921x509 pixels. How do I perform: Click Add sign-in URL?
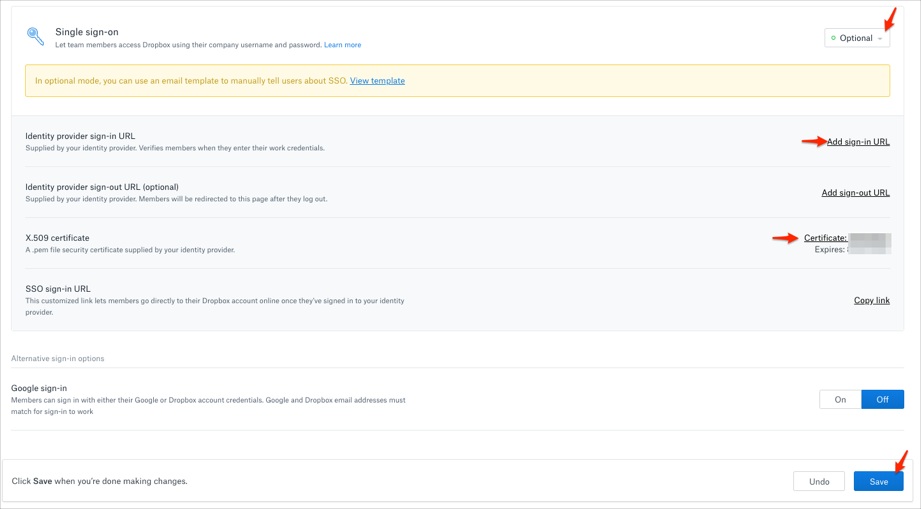[x=858, y=142]
